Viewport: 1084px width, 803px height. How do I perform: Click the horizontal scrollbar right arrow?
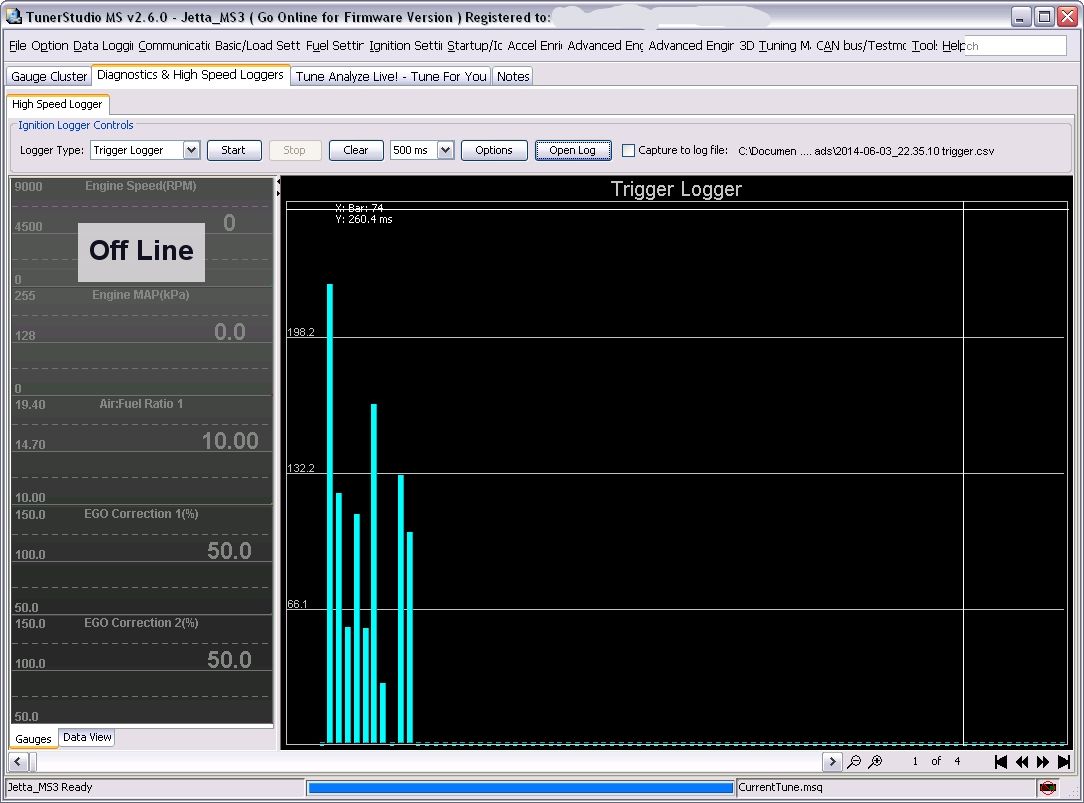pos(832,762)
